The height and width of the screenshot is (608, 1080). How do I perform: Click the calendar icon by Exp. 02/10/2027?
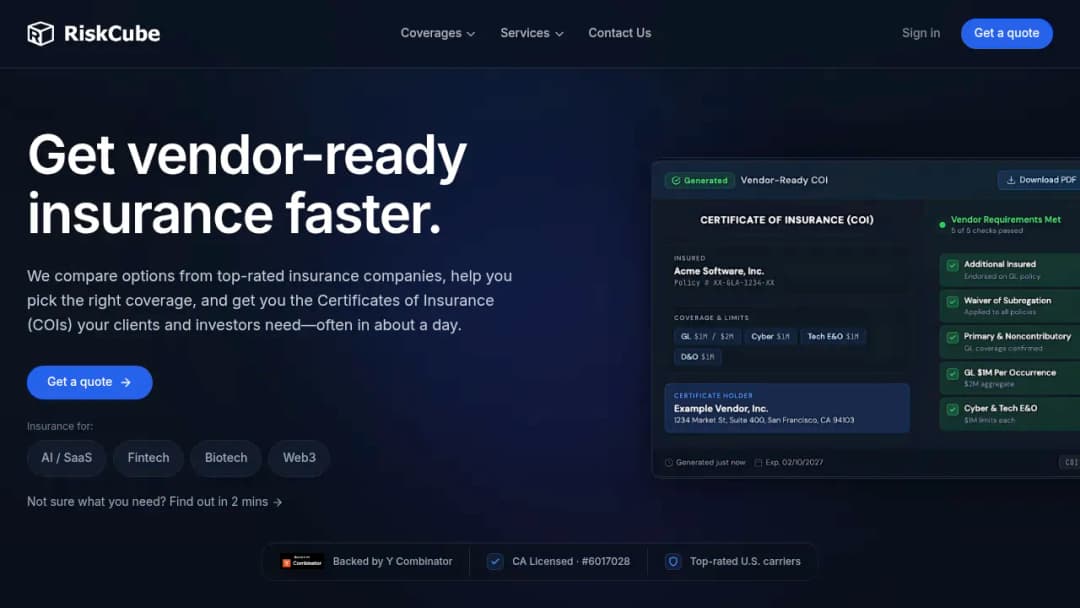(x=758, y=463)
